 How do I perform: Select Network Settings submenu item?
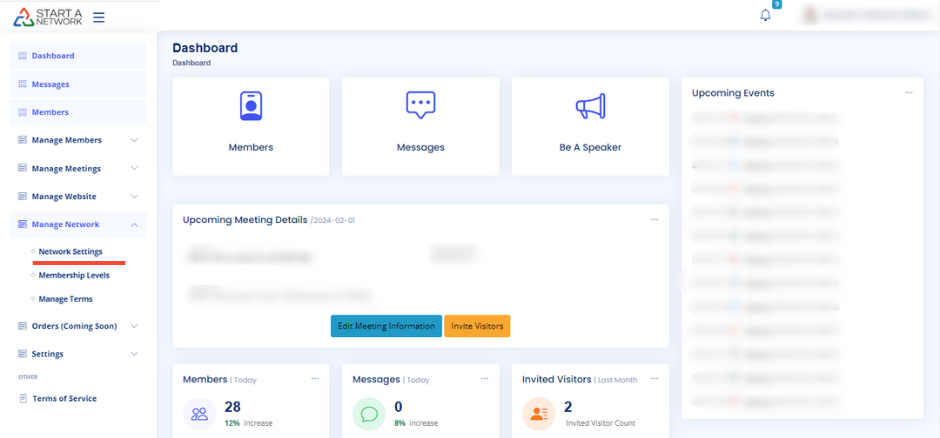pyautogui.click(x=70, y=251)
